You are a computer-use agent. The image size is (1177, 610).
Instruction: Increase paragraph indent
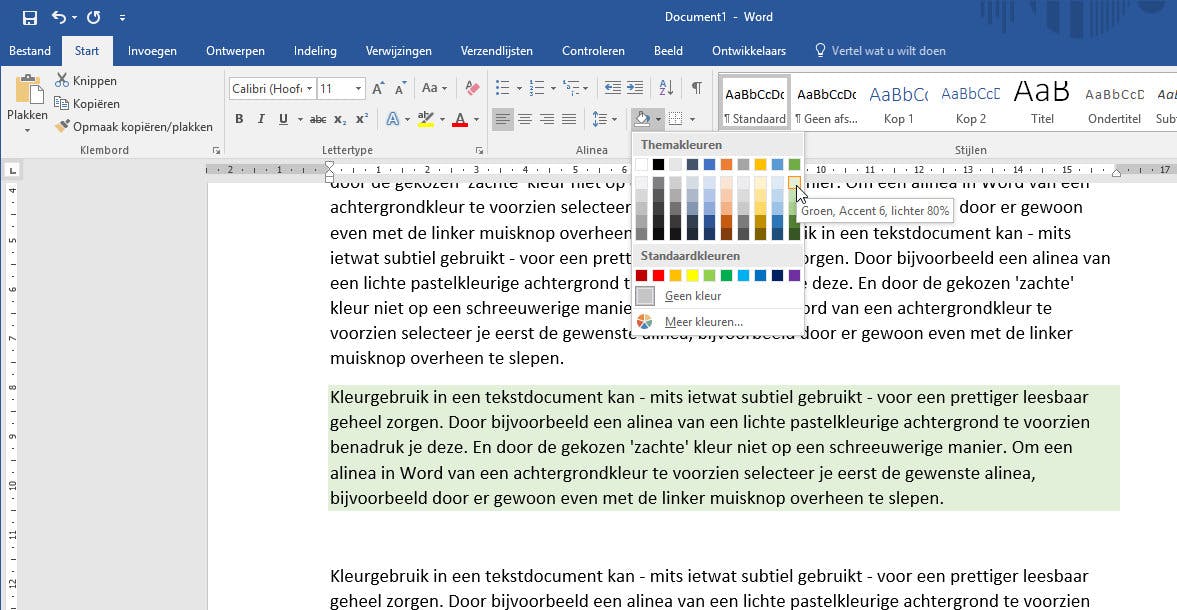coord(635,89)
